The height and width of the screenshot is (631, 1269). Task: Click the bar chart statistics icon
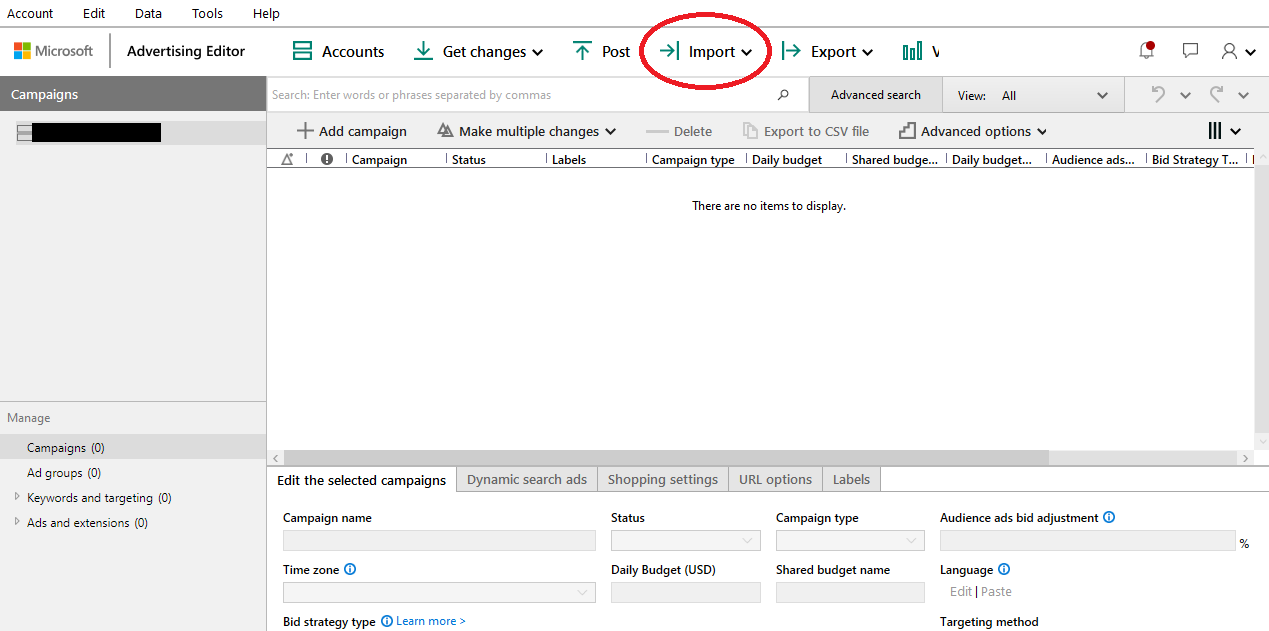pos(912,51)
